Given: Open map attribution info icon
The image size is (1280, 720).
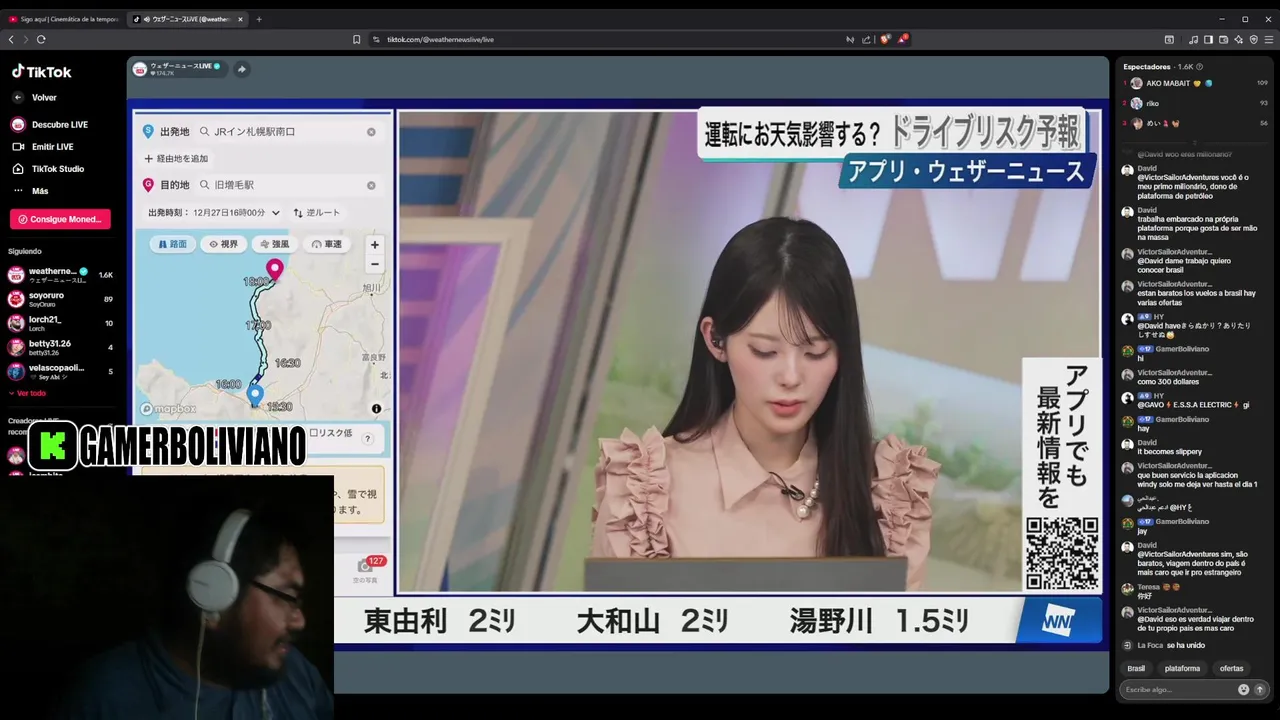Looking at the screenshot, I should pyautogui.click(x=376, y=408).
